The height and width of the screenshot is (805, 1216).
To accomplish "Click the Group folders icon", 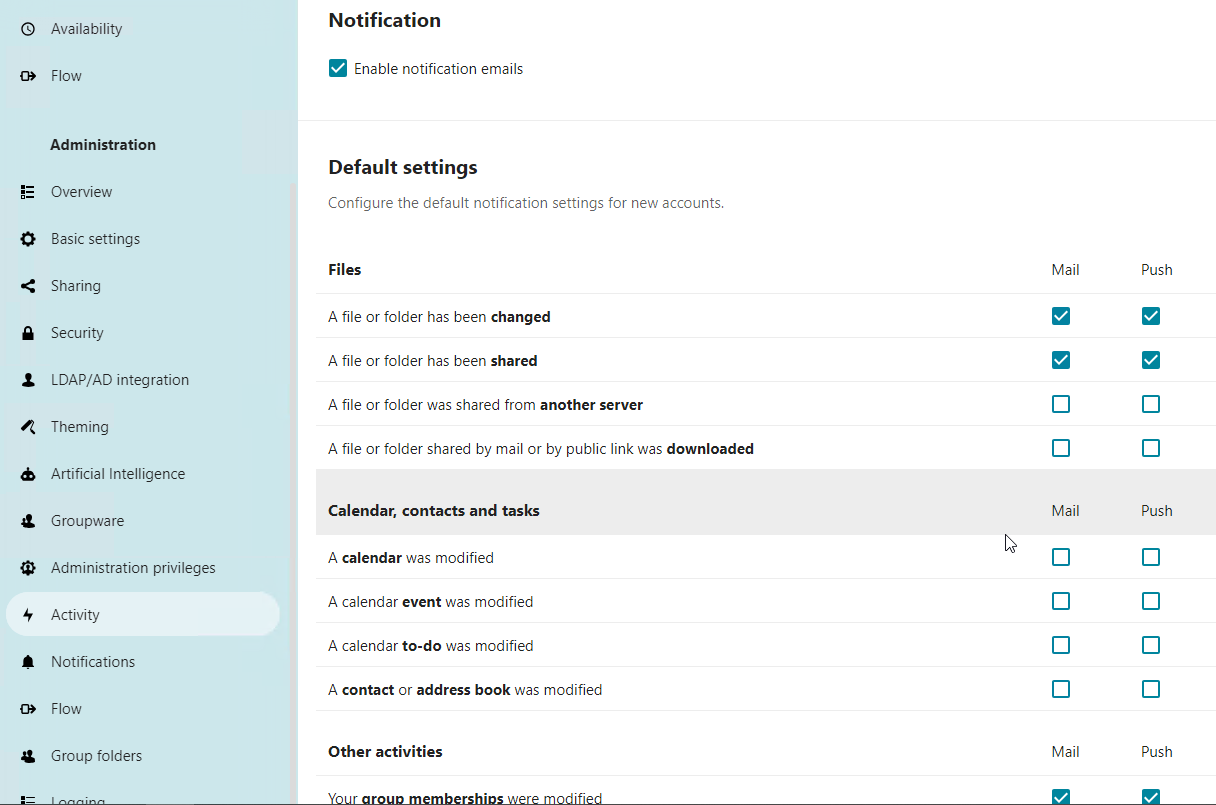I will point(28,756).
